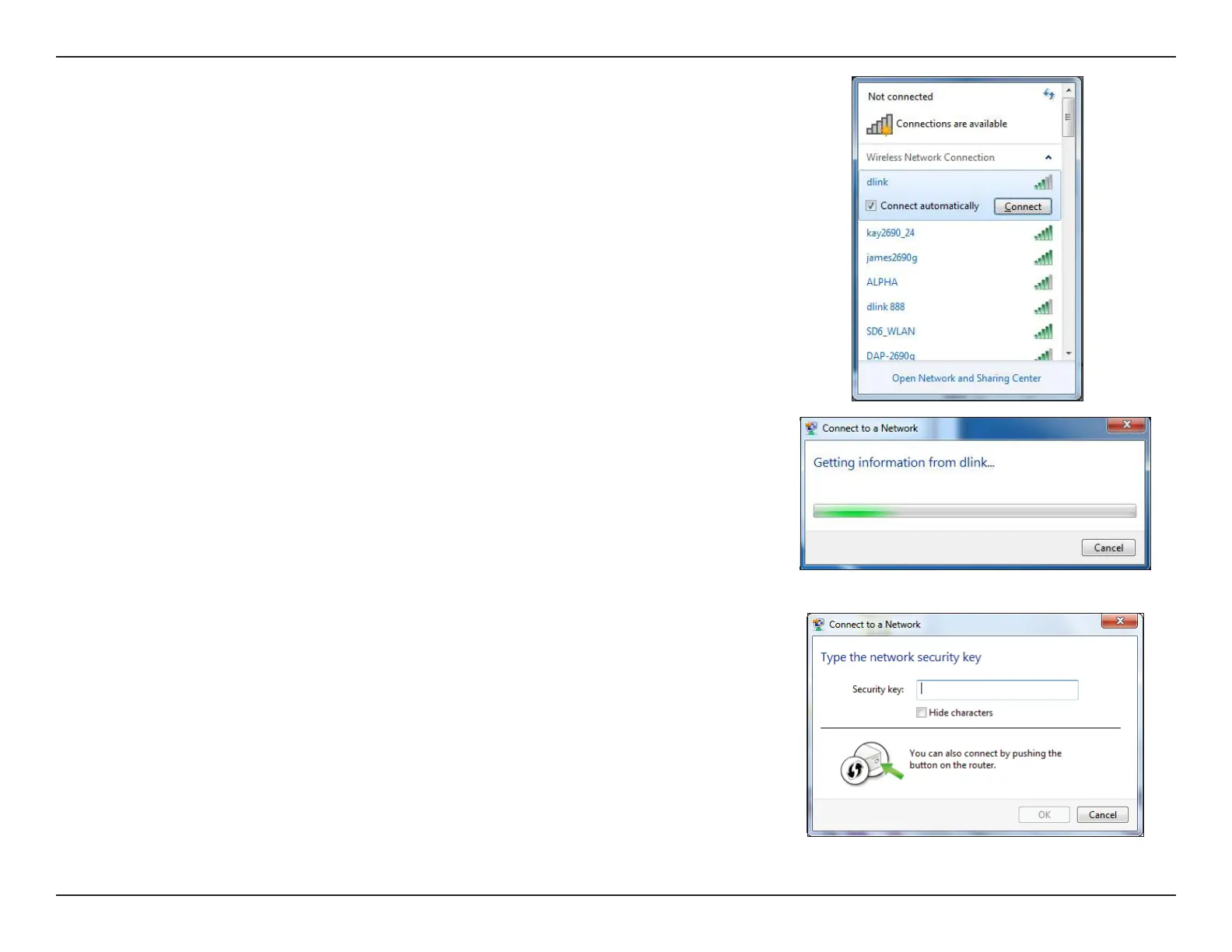The height and width of the screenshot is (952, 1232).
Task: Click the router push button hint text
Action: (x=985, y=759)
